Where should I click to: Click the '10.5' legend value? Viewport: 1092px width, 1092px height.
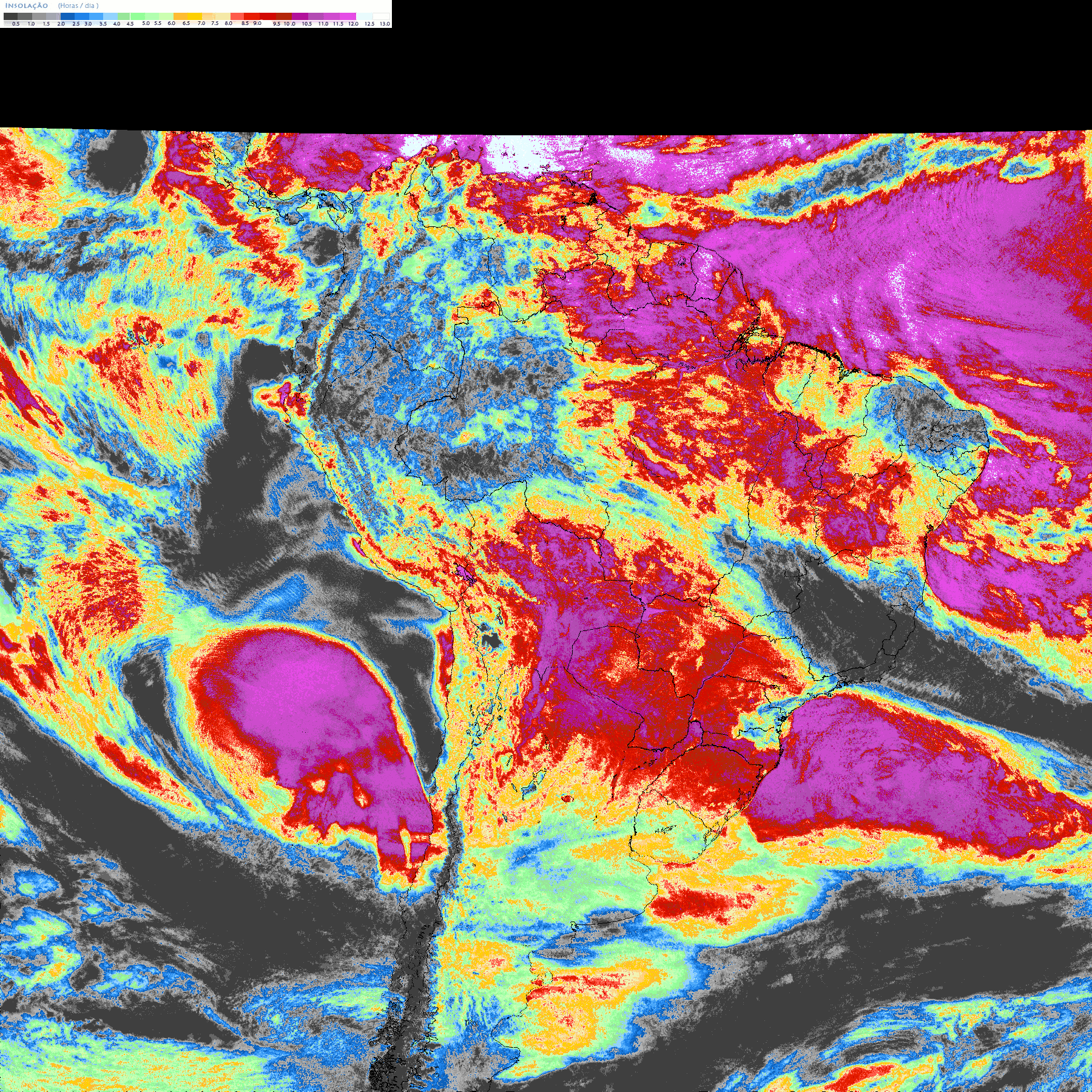[307, 24]
